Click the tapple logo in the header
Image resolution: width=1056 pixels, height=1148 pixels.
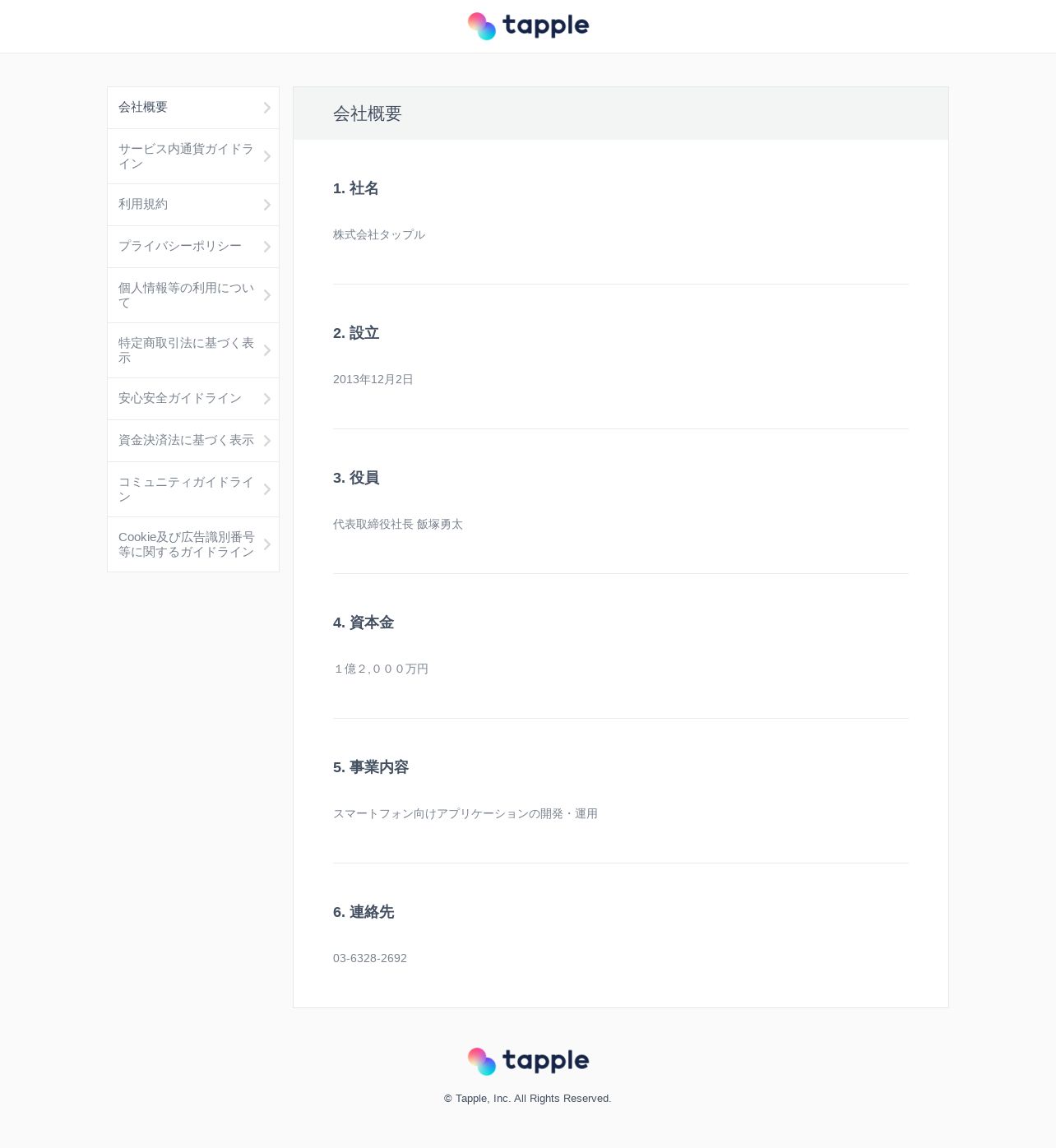point(528,26)
